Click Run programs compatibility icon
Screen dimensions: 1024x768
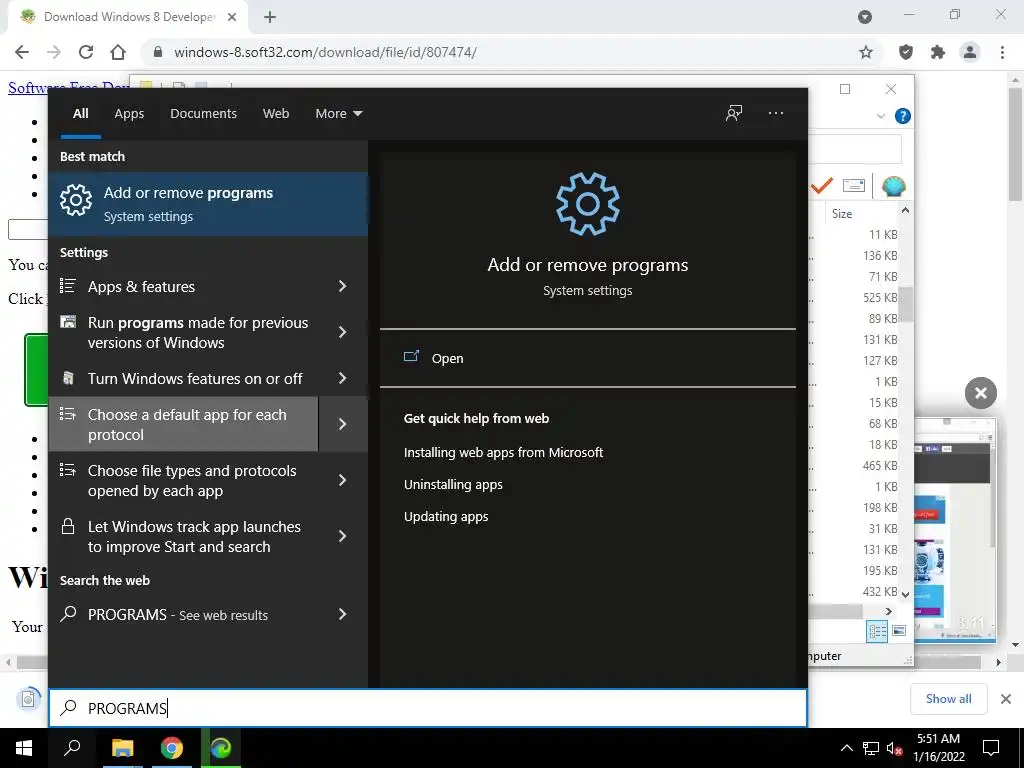tap(67, 321)
